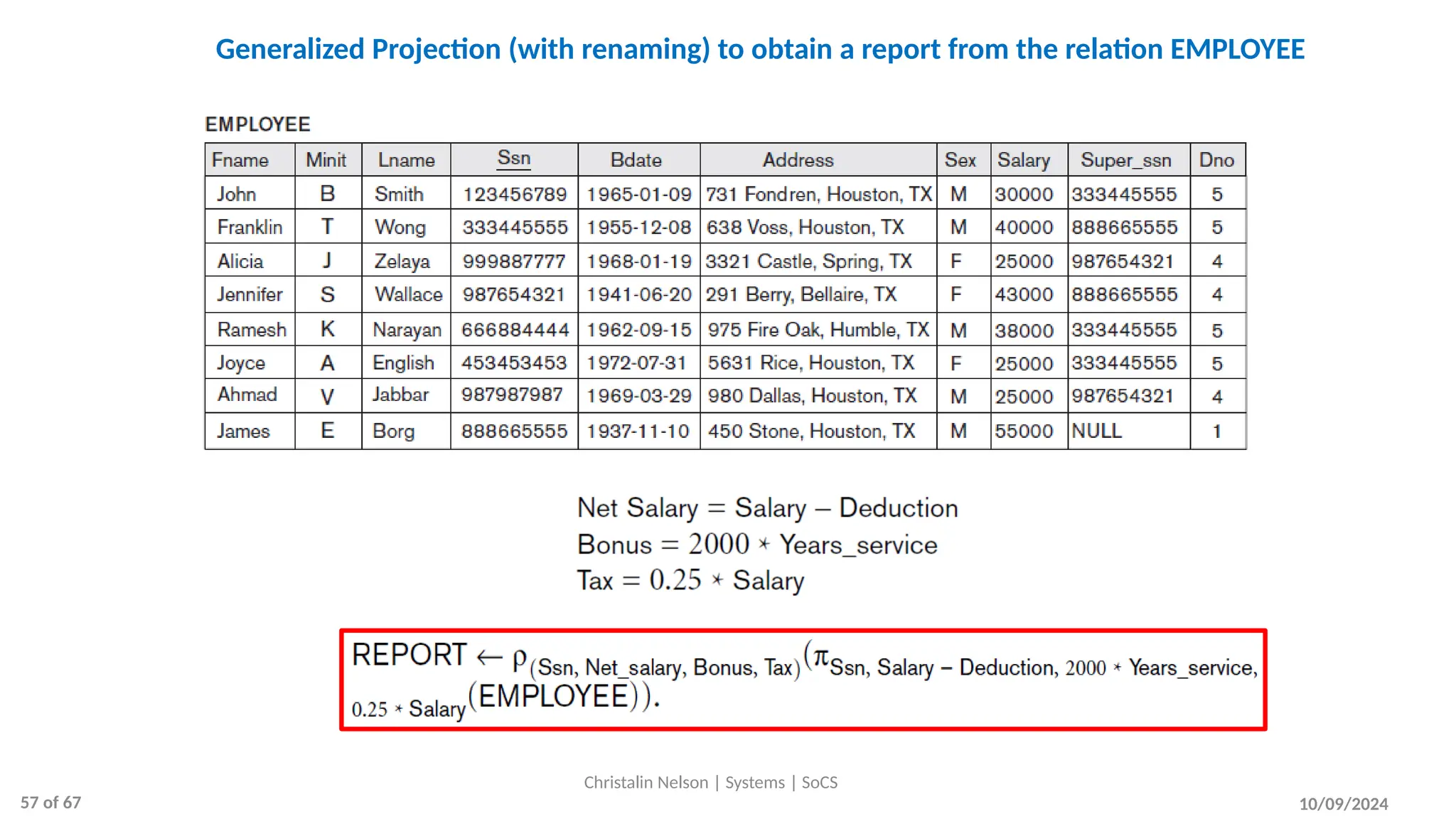Screen dimensions: 1456x819
Task: Click birth date 1941-06-20
Action: click(639, 294)
